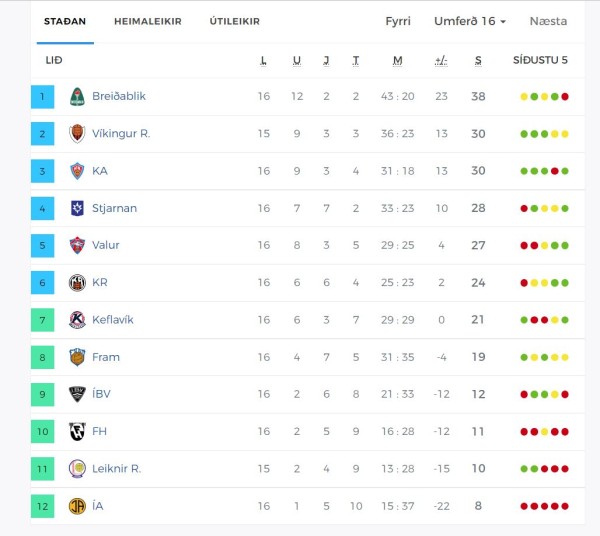
Task: Click the Breiðablik club crest
Action: coord(77,96)
